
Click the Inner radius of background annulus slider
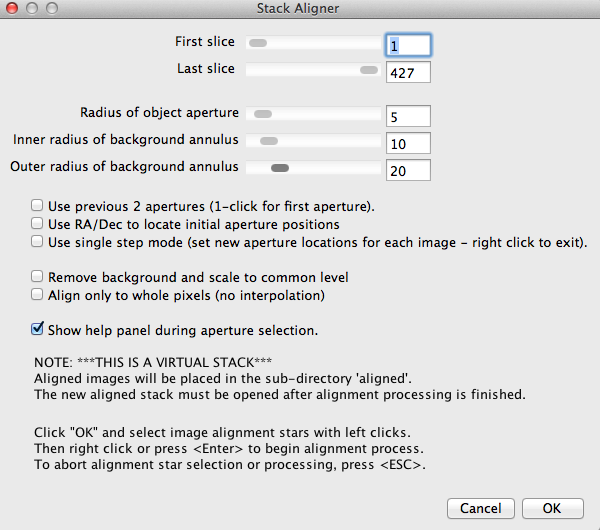313,141
